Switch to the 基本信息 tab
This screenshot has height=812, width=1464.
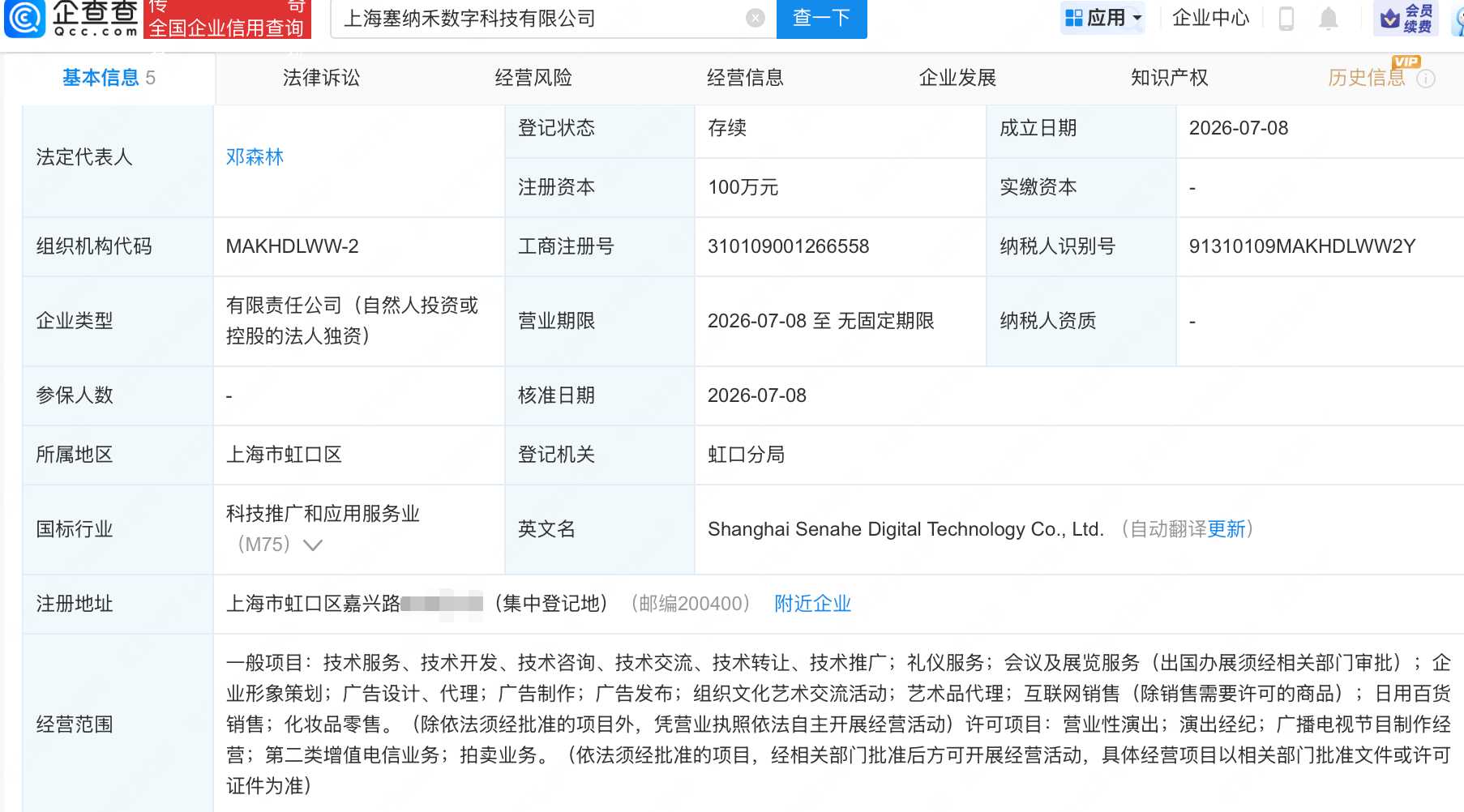pyautogui.click(x=109, y=78)
